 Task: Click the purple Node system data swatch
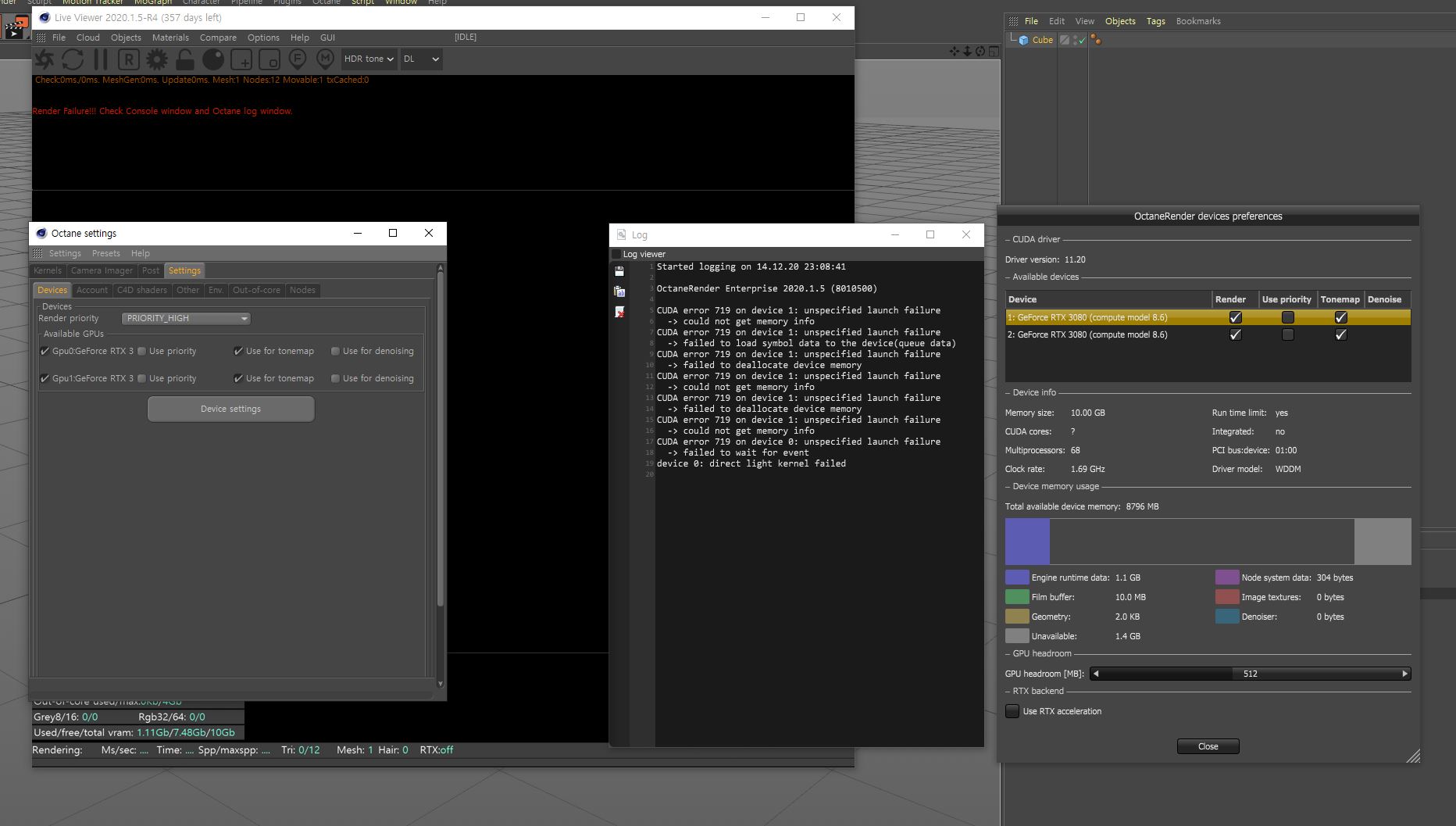point(1226,577)
